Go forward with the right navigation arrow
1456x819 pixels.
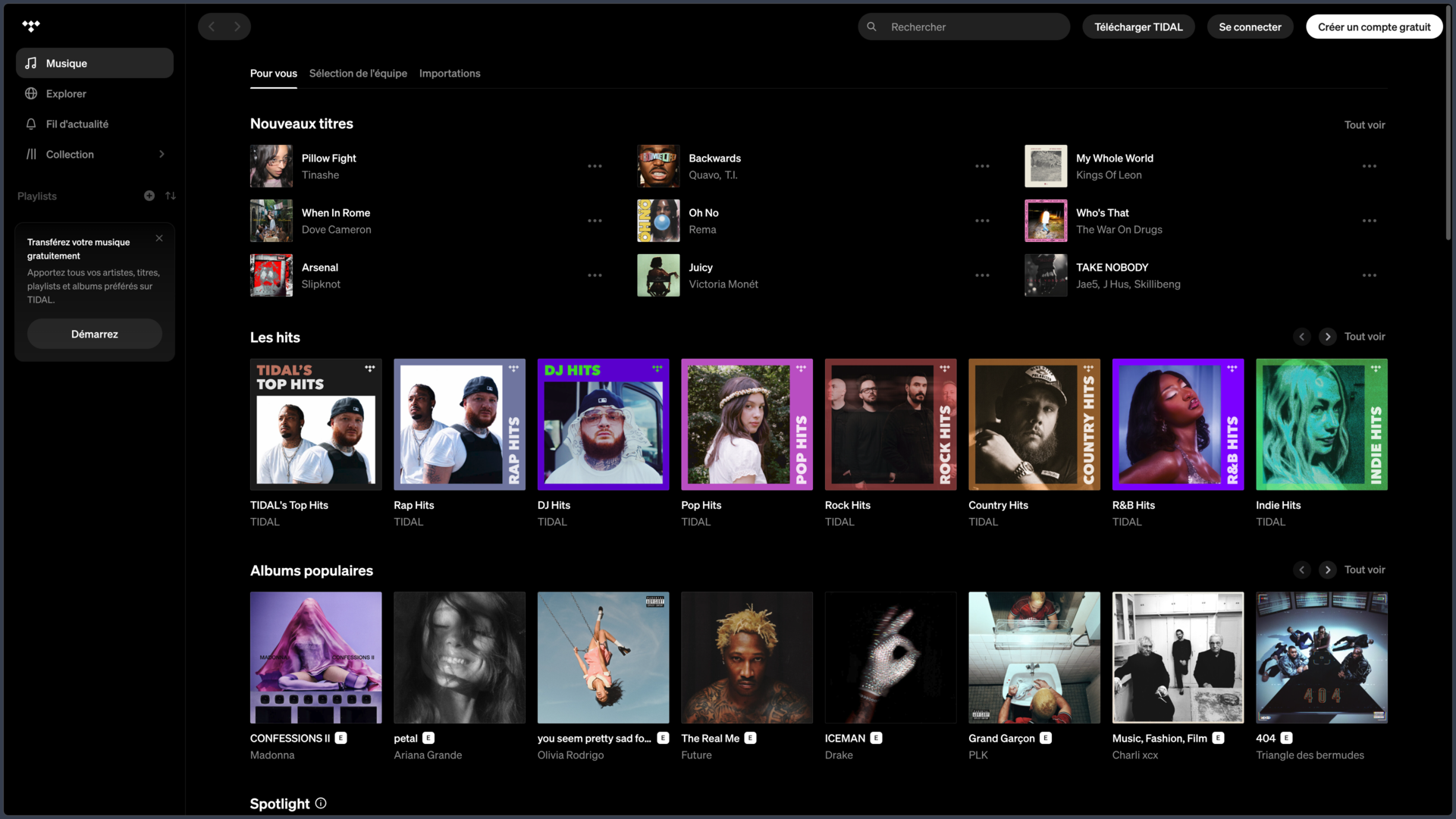click(x=237, y=27)
